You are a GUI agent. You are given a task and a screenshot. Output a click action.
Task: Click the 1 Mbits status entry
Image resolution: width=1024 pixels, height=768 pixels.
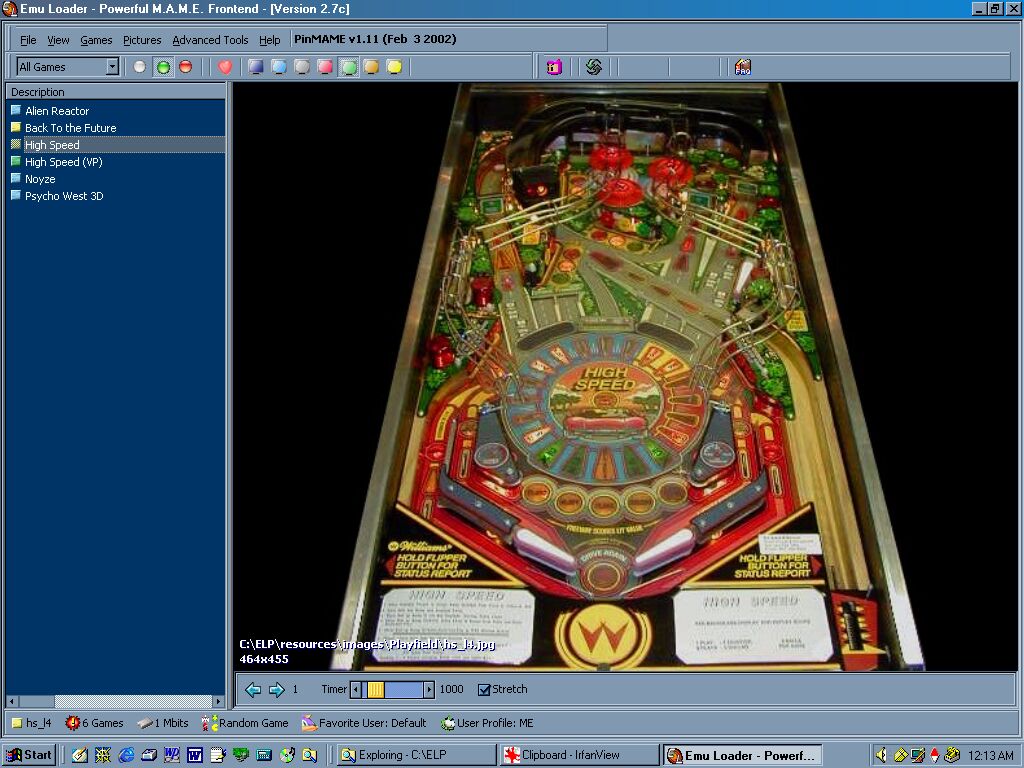pyautogui.click(x=163, y=723)
